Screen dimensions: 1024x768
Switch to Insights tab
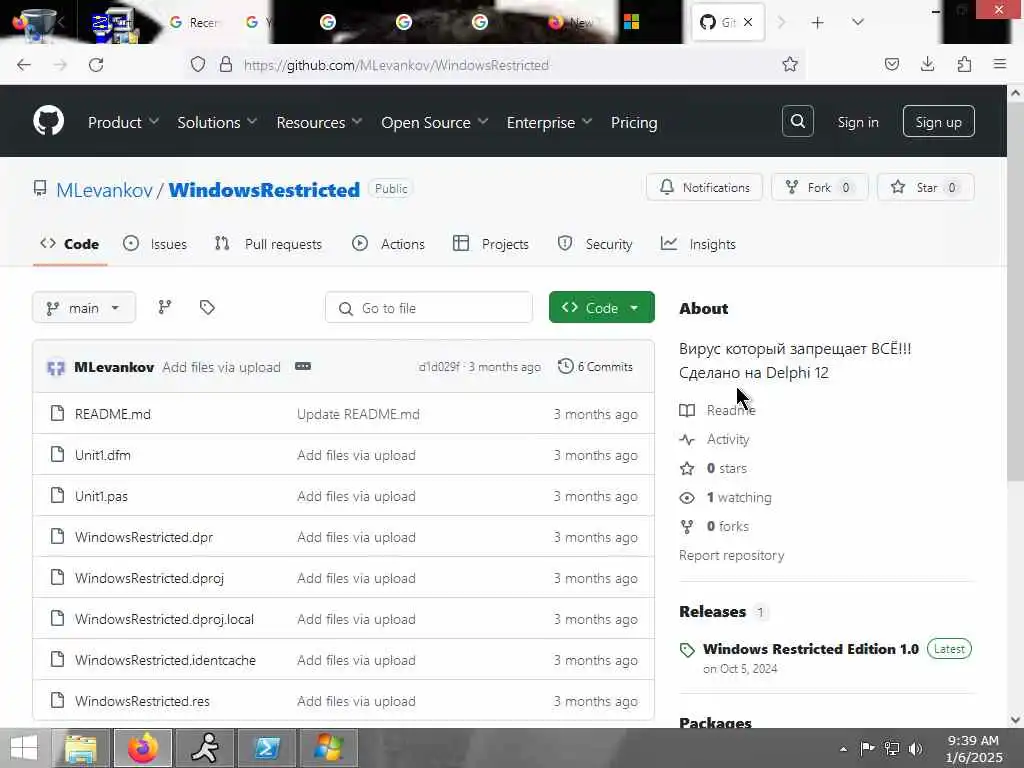click(x=698, y=244)
